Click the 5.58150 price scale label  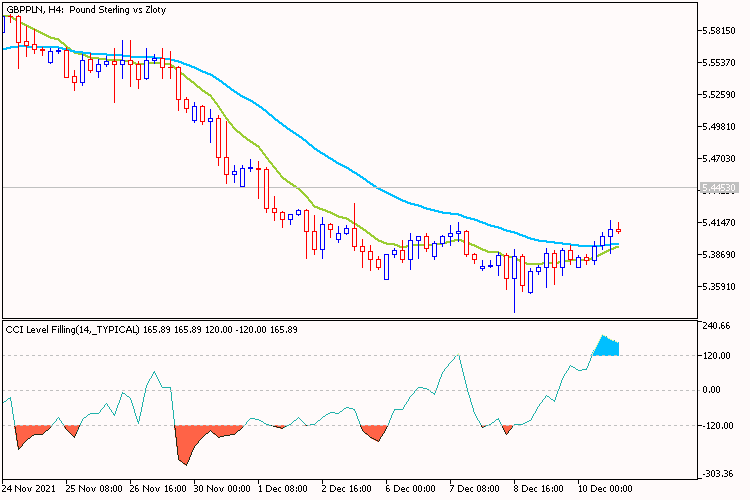click(x=718, y=31)
